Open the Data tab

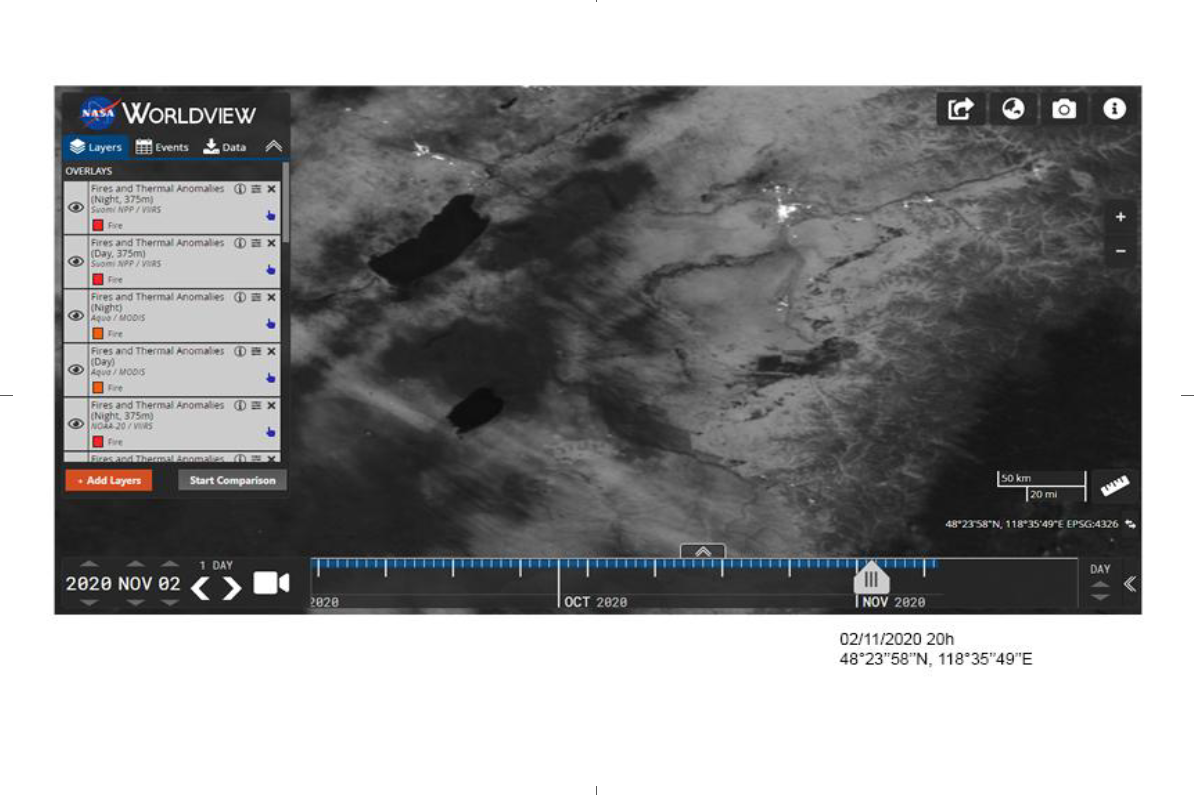click(225, 147)
